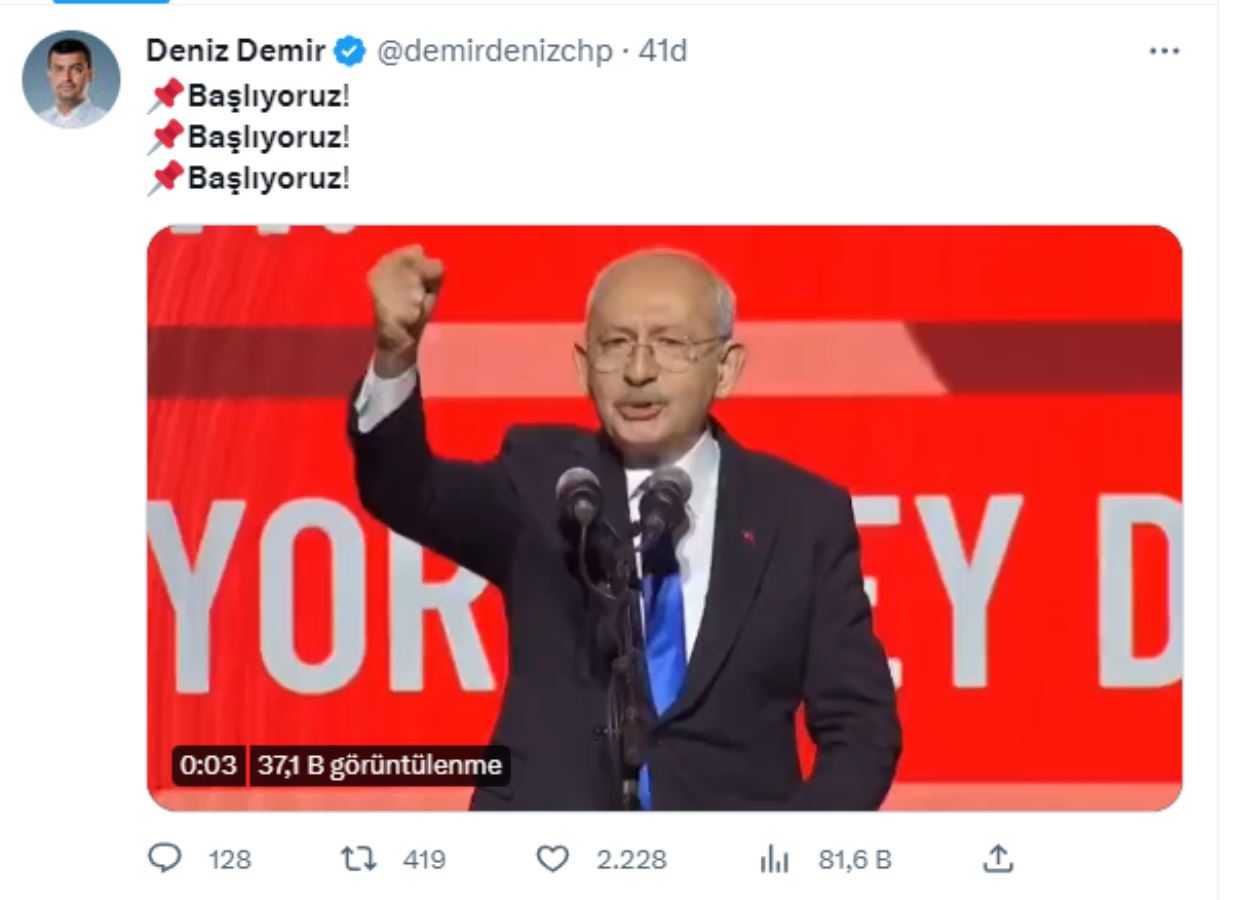The image size is (1234, 900).
Task: Click the first Başlıyoruz! text line
Action: pos(269,98)
